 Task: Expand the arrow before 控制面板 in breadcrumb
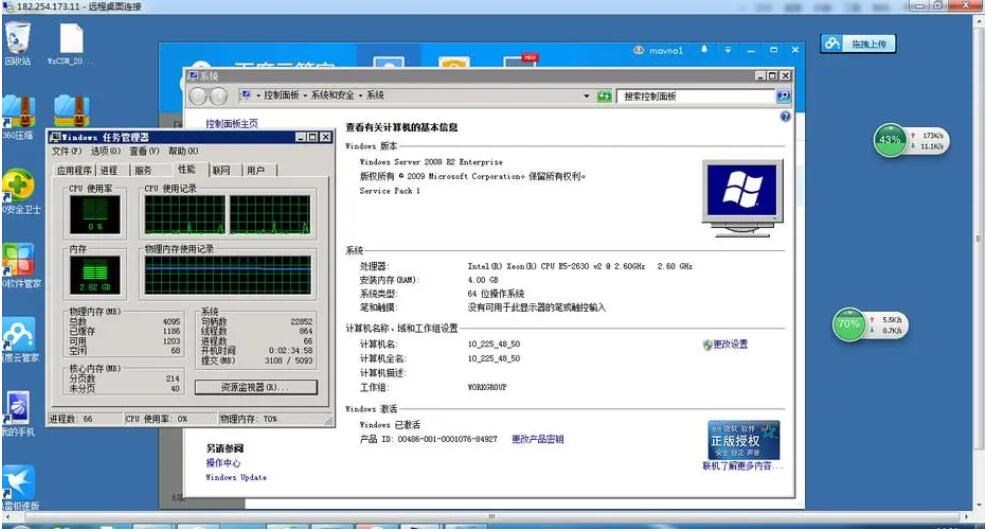click(x=258, y=95)
